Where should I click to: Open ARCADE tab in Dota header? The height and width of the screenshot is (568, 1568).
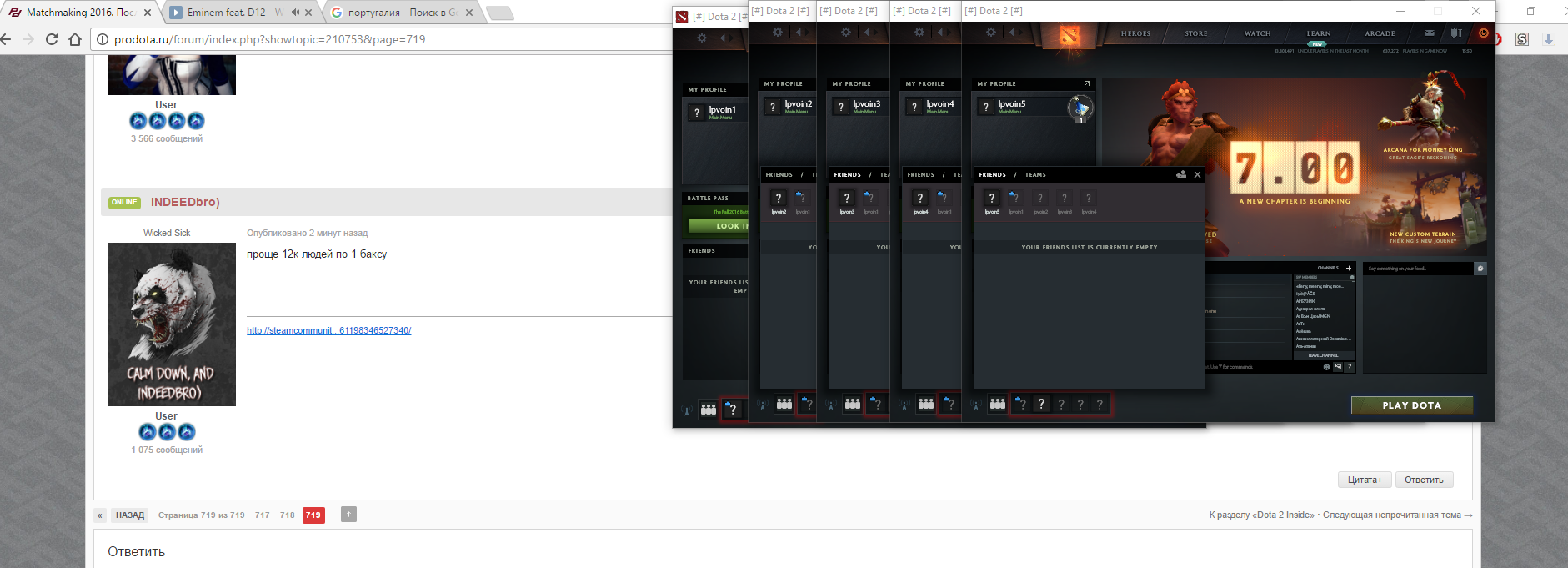(x=1380, y=33)
